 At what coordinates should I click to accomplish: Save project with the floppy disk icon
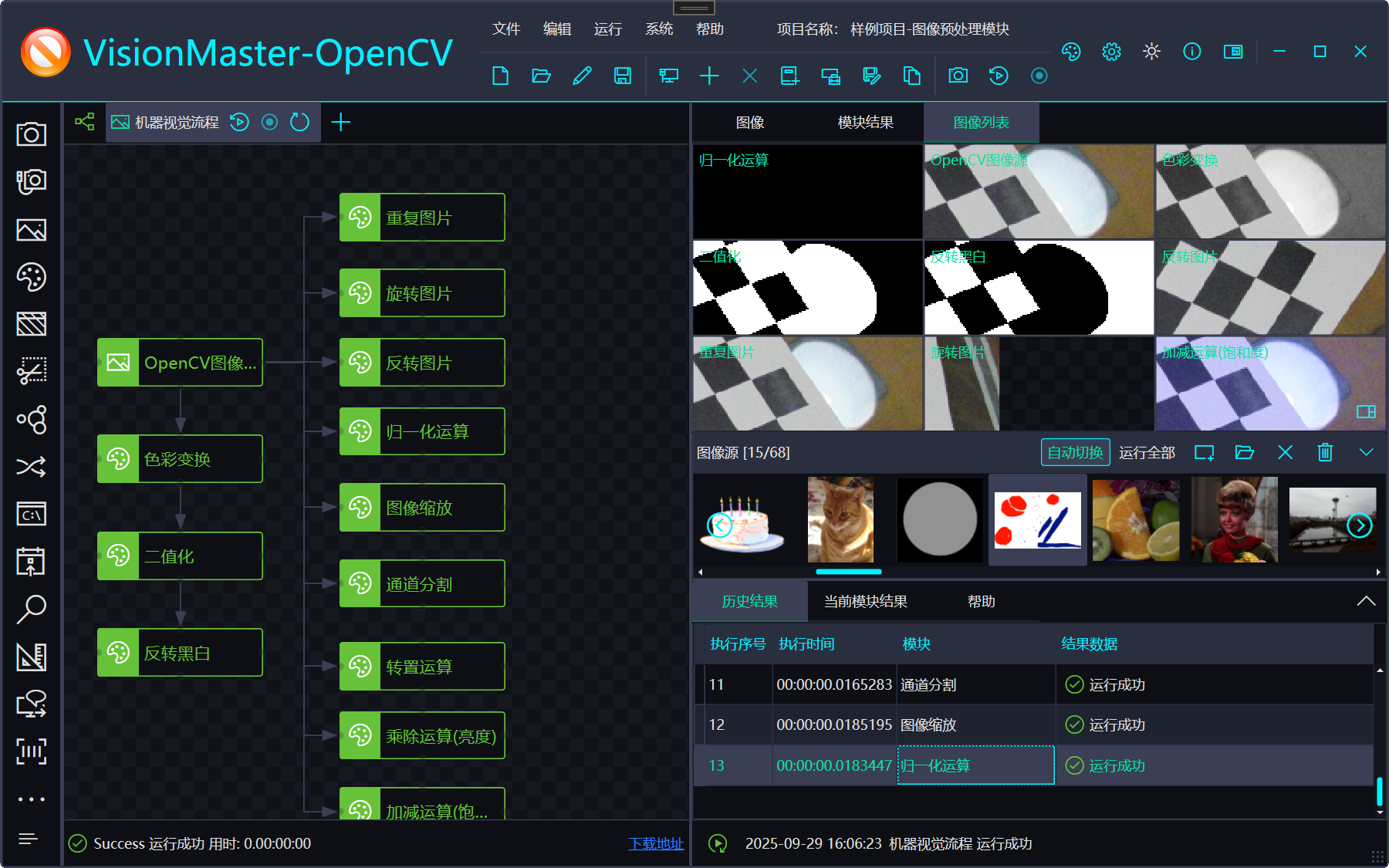(x=622, y=76)
